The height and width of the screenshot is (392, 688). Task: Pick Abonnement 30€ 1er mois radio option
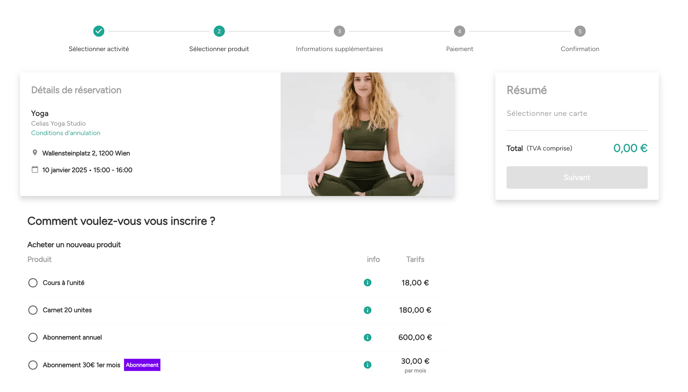(x=32, y=365)
